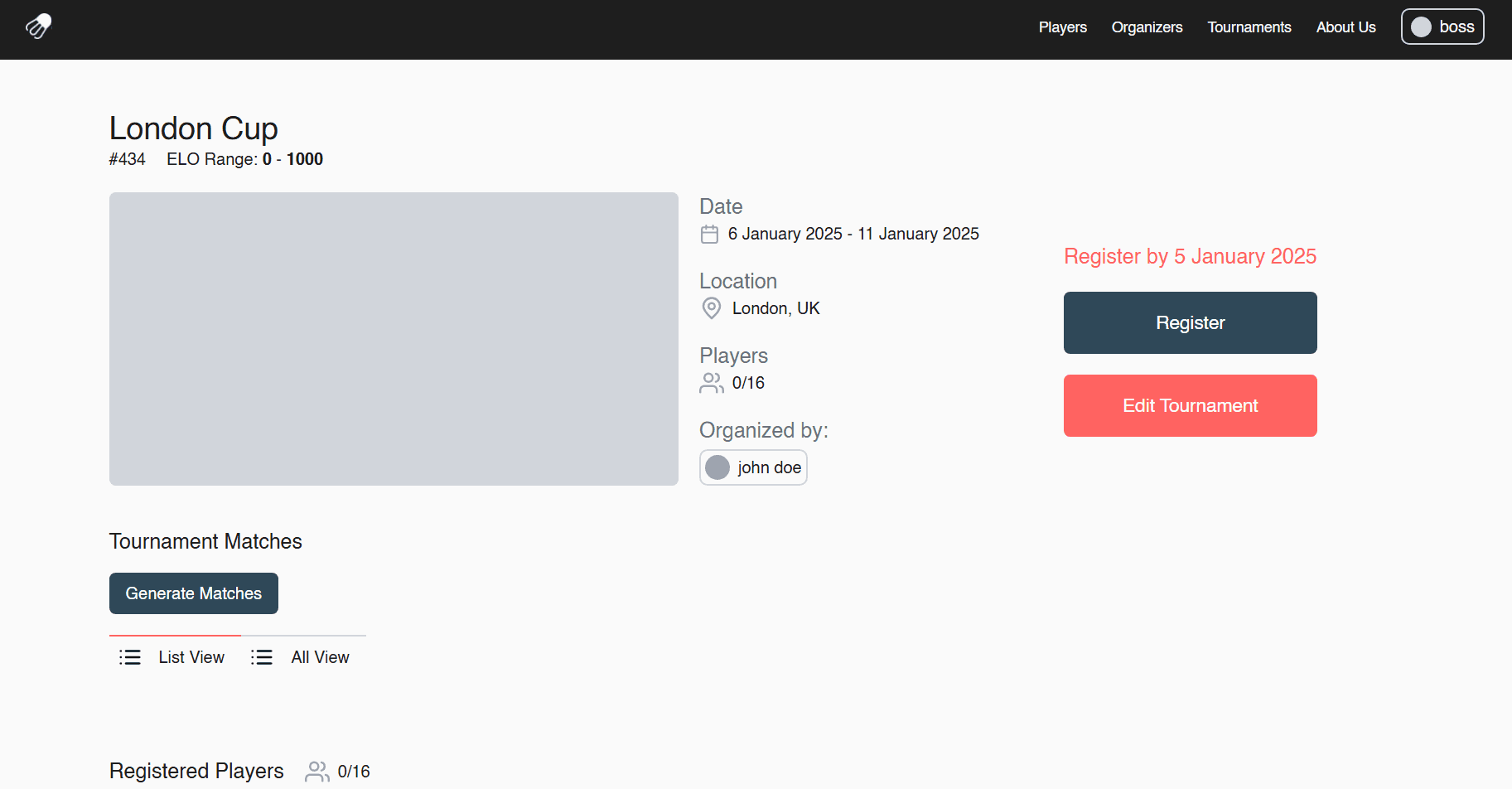This screenshot has height=789, width=1512.
Task: Click the john doe organizer chip
Action: click(752, 467)
